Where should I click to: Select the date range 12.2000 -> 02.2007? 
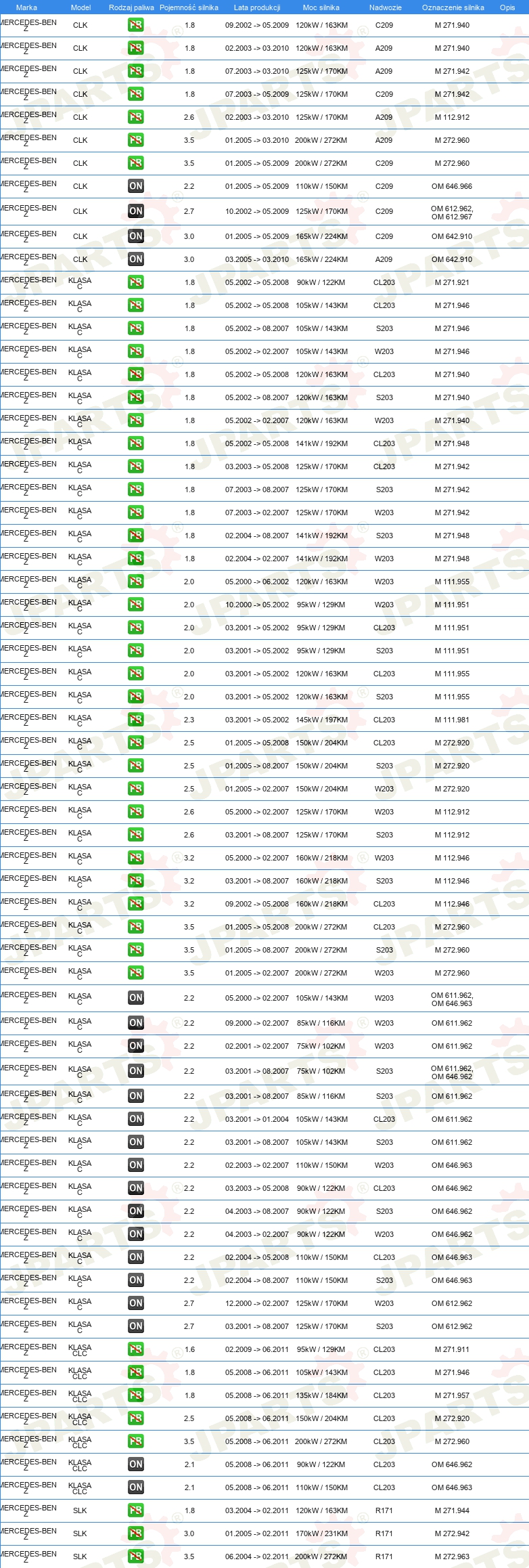click(x=257, y=1303)
